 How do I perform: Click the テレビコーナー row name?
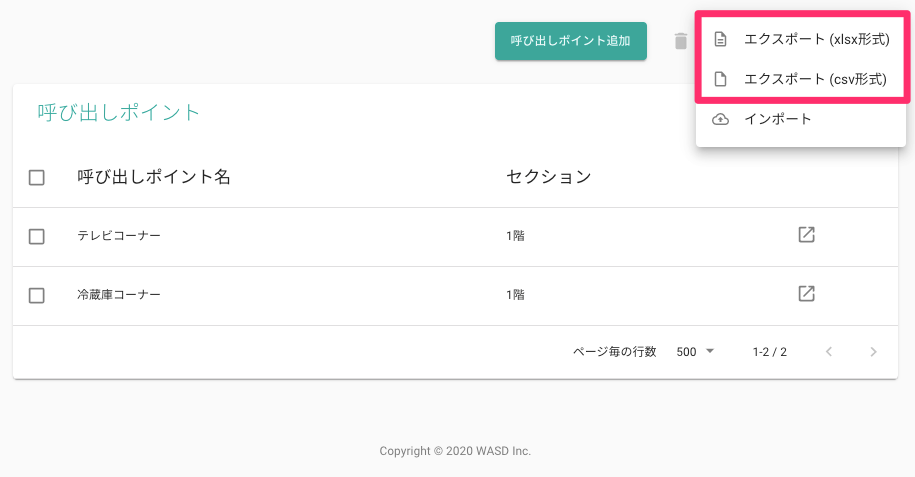tap(119, 235)
